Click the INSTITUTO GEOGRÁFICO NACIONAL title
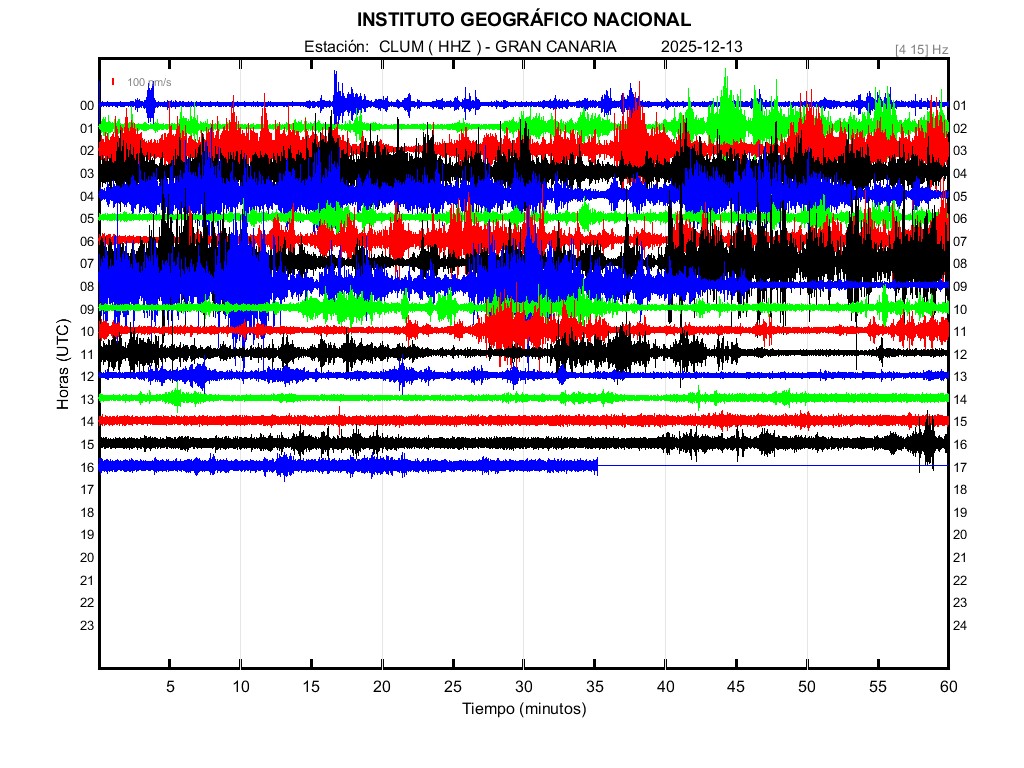 coord(523,20)
